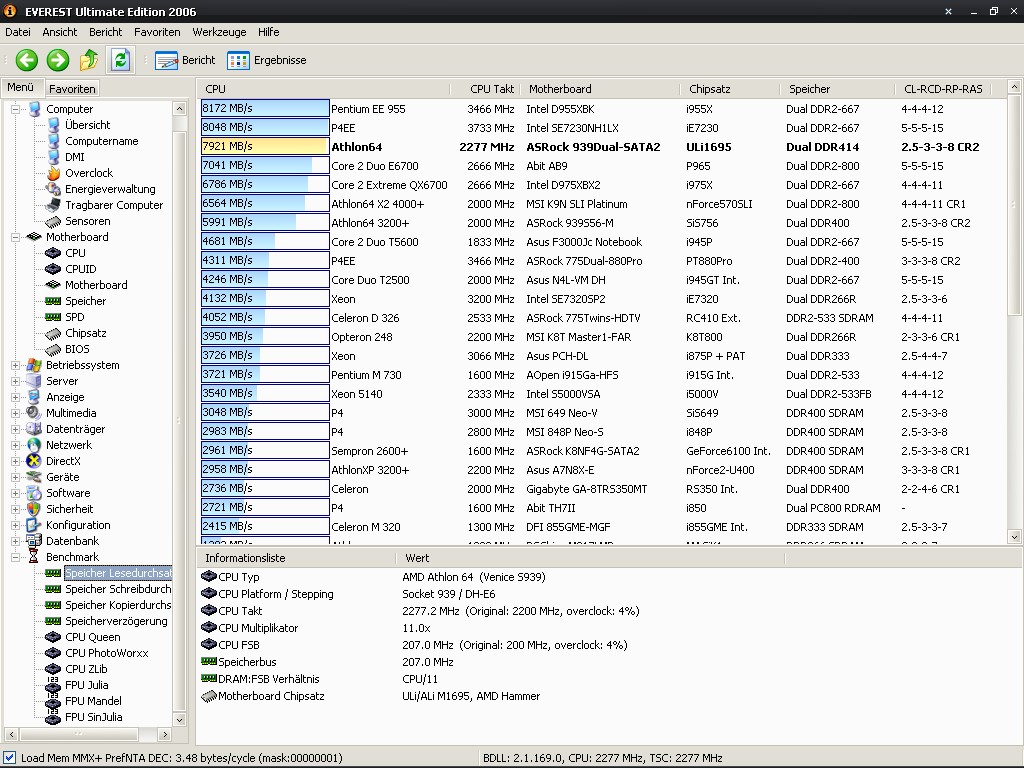Image resolution: width=1024 pixels, height=768 pixels.
Task: Expand the DirectX node
Action: pos(15,461)
